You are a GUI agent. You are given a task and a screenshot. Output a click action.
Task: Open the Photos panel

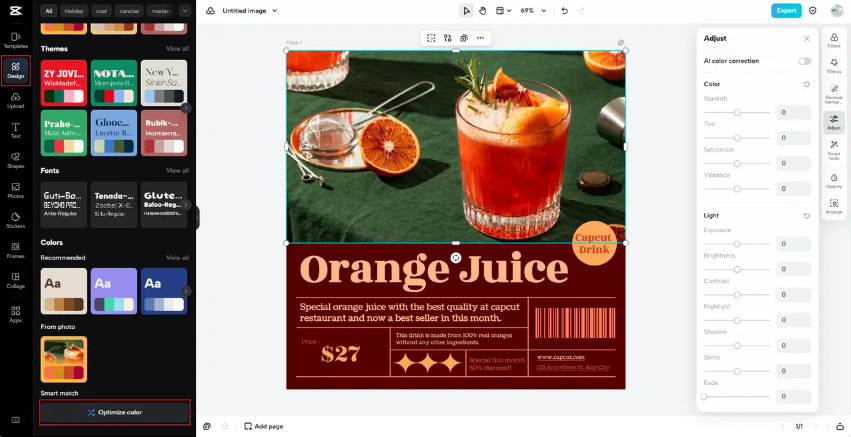coord(16,191)
